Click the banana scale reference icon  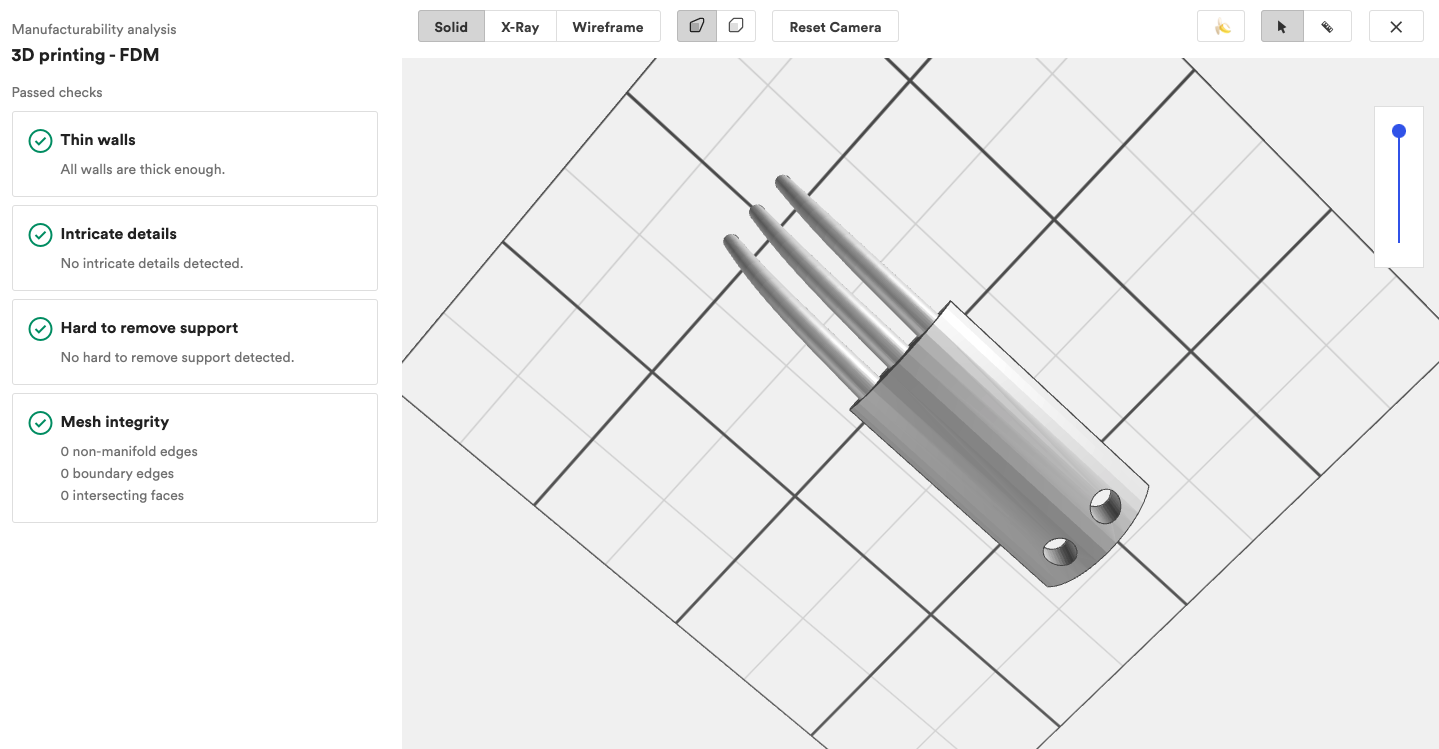click(x=1221, y=27)
